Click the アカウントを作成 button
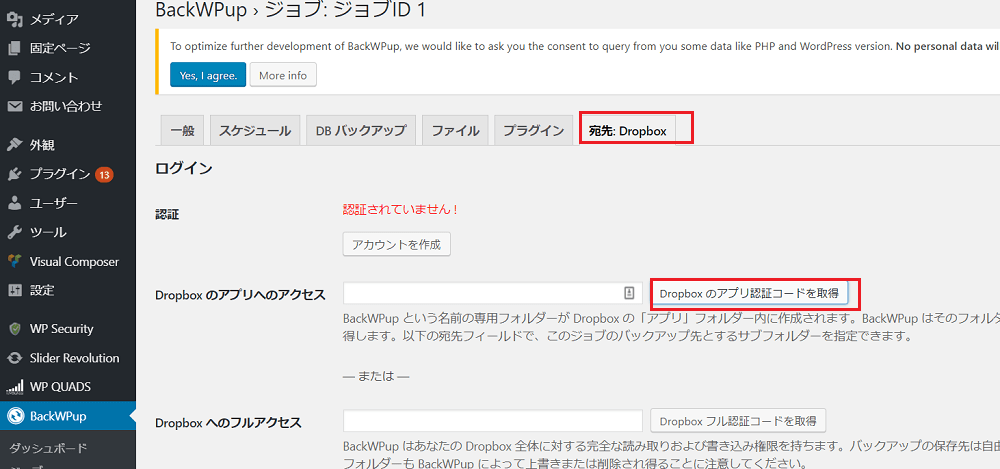The image size is (1000, 469). 397,244
